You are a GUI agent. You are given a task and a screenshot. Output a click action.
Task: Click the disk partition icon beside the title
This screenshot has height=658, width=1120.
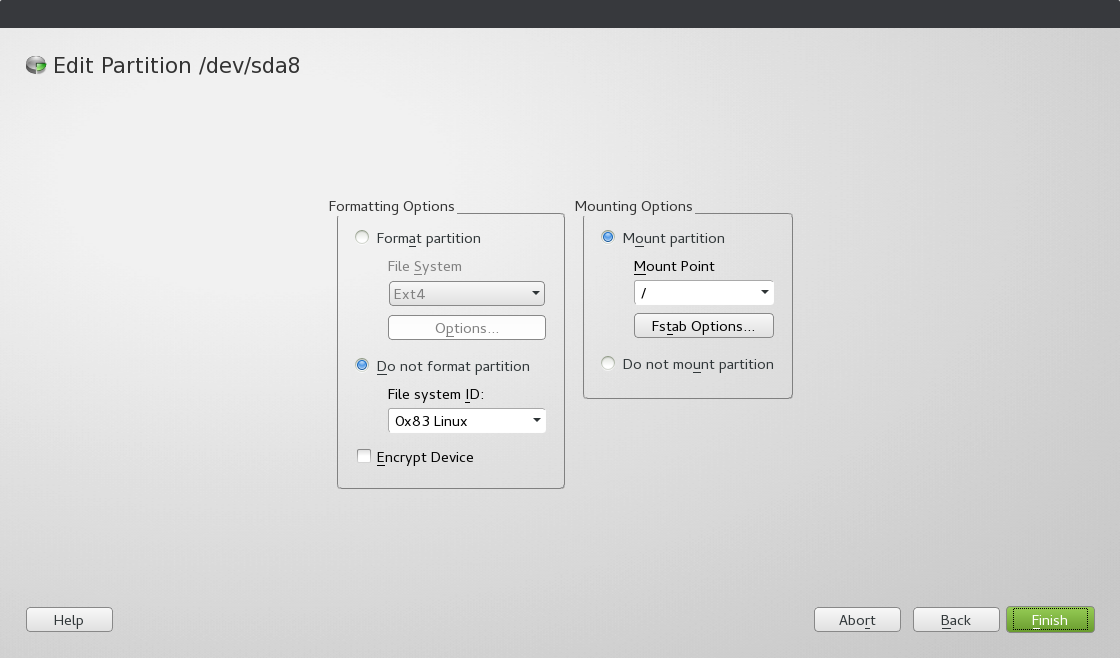point(36,66)
